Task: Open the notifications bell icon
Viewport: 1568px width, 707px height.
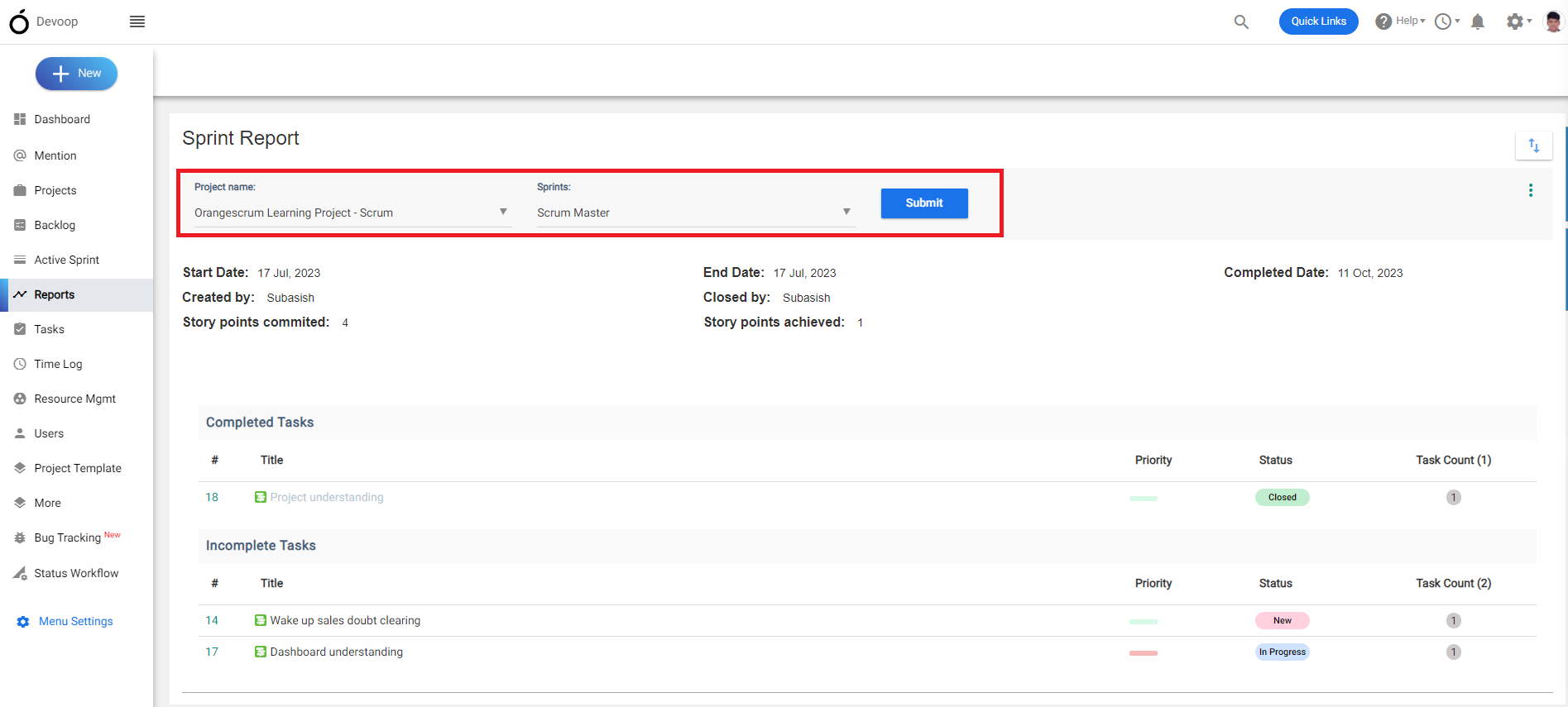Action: (1478, 21)
